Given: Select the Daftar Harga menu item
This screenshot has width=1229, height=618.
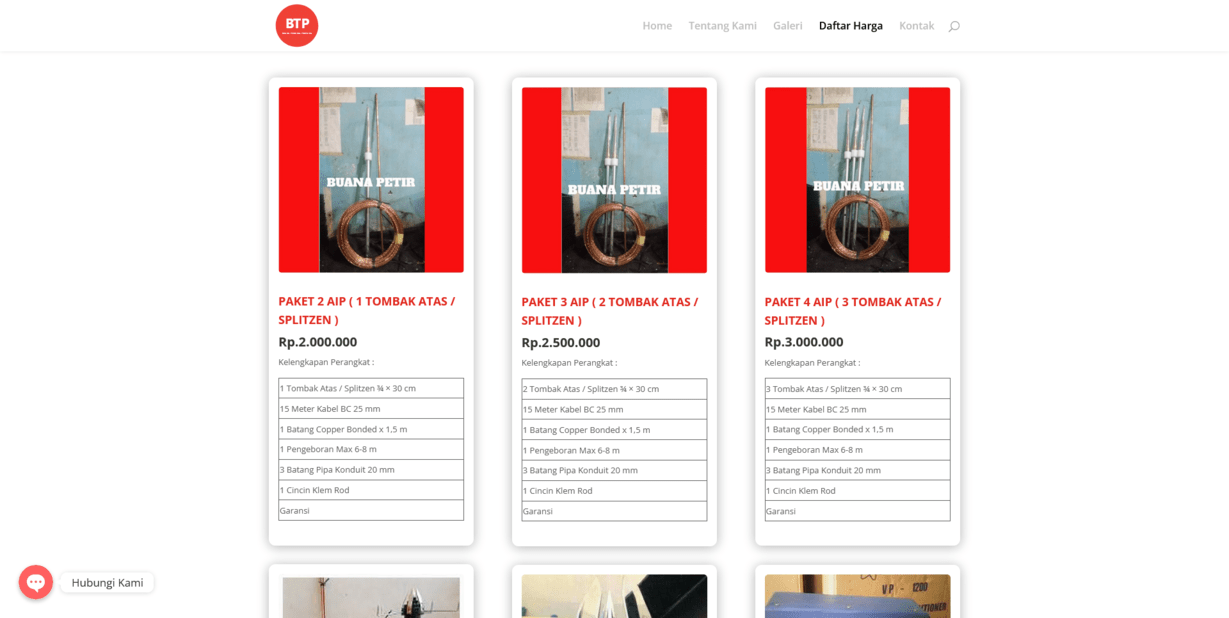Looking at the screenshot, I should [850, 26].
